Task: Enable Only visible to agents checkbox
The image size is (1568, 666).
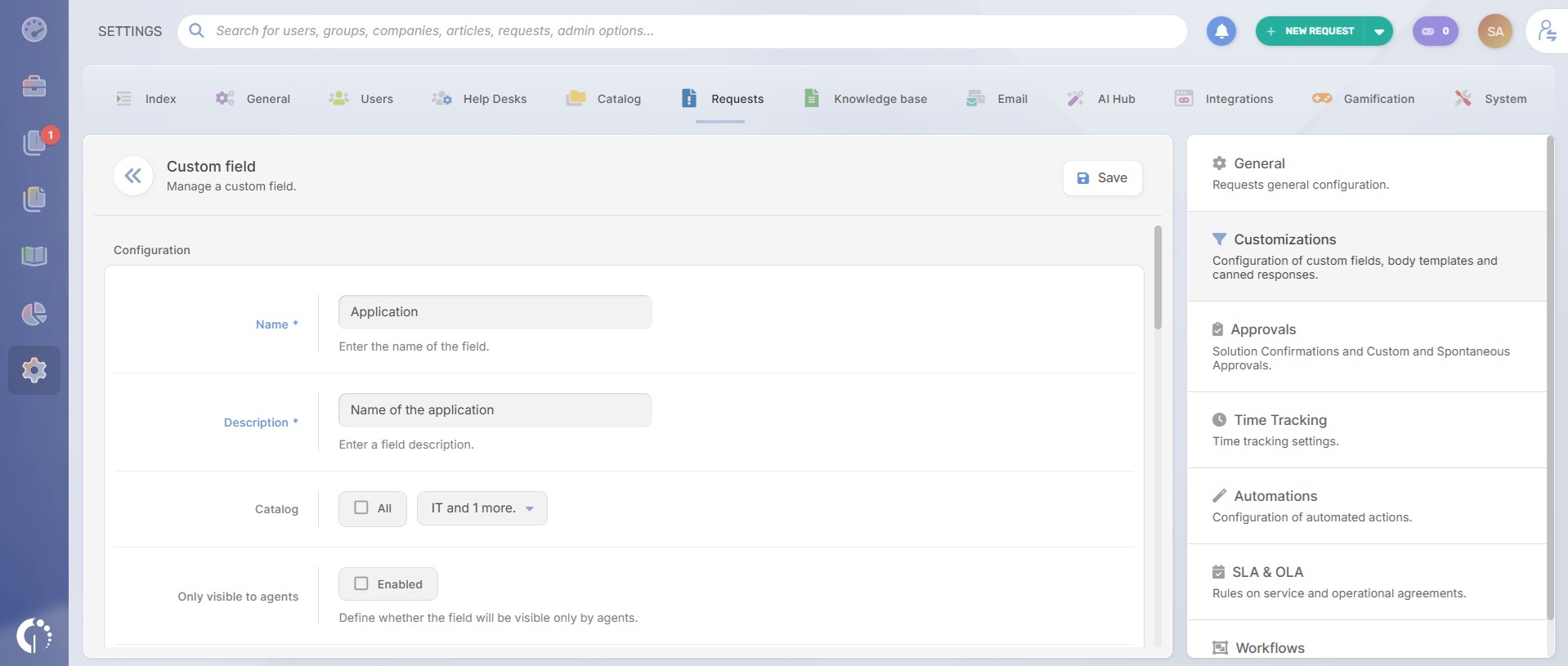Action: coord(361,583)
